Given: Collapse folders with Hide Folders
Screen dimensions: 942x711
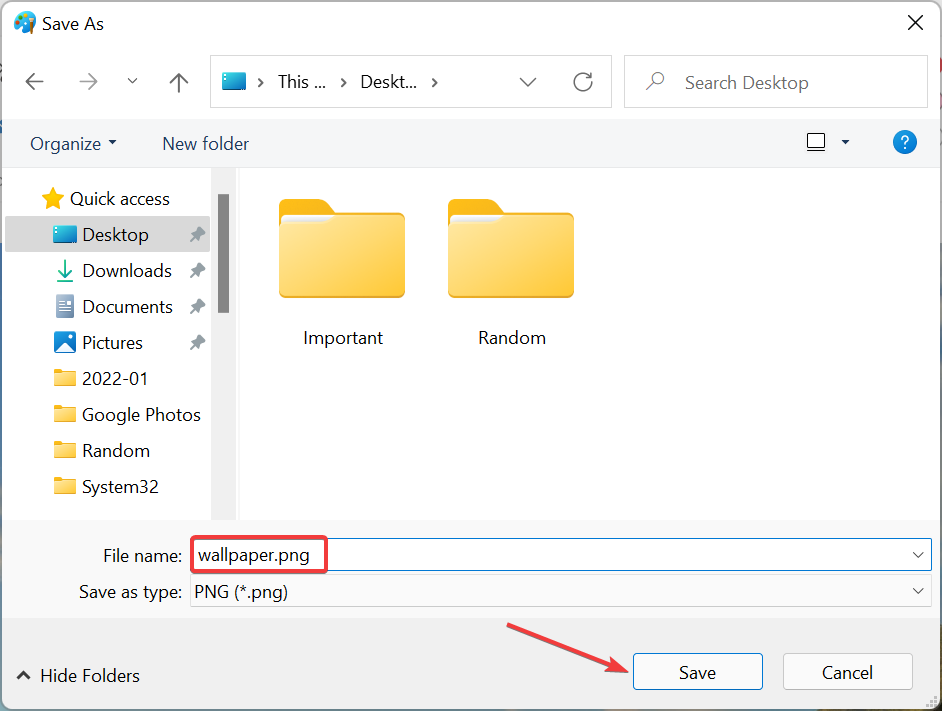Looking at the screenshot, I should pyautogui.click(x=78, y=676).
